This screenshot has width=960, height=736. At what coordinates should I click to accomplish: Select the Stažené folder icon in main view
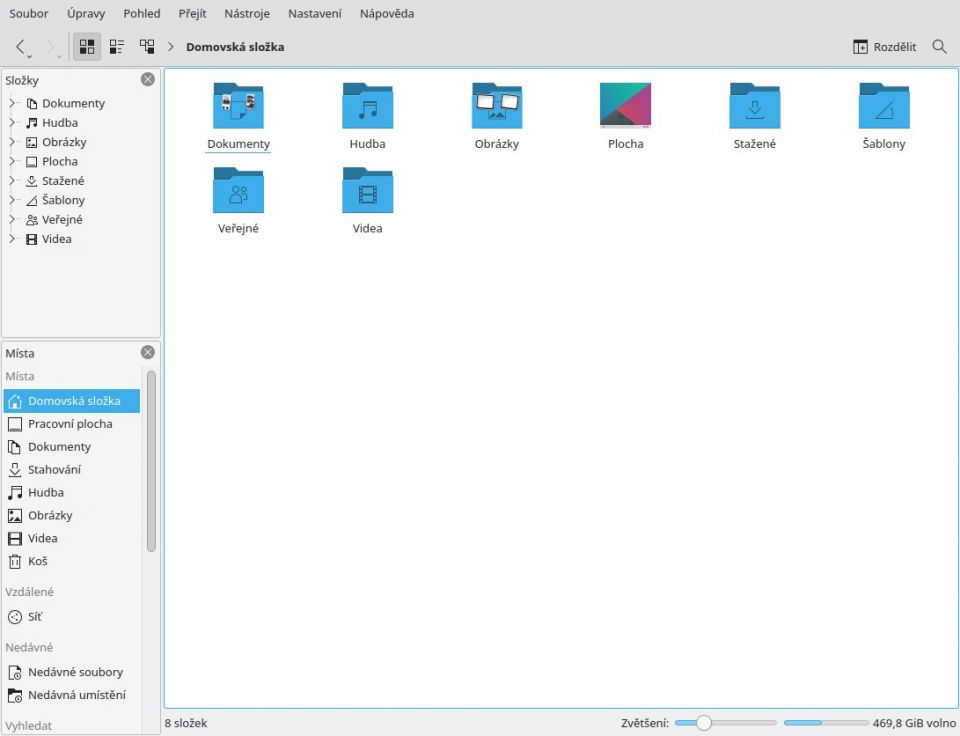tap(755, 106)
